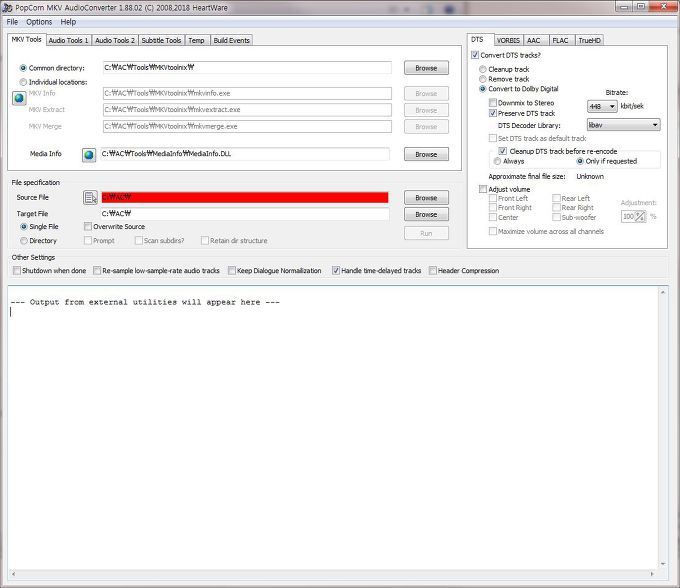Switch to Audio Tools 1 tab
The width and height of the screenshot is (680, 588).
(69, 40)
